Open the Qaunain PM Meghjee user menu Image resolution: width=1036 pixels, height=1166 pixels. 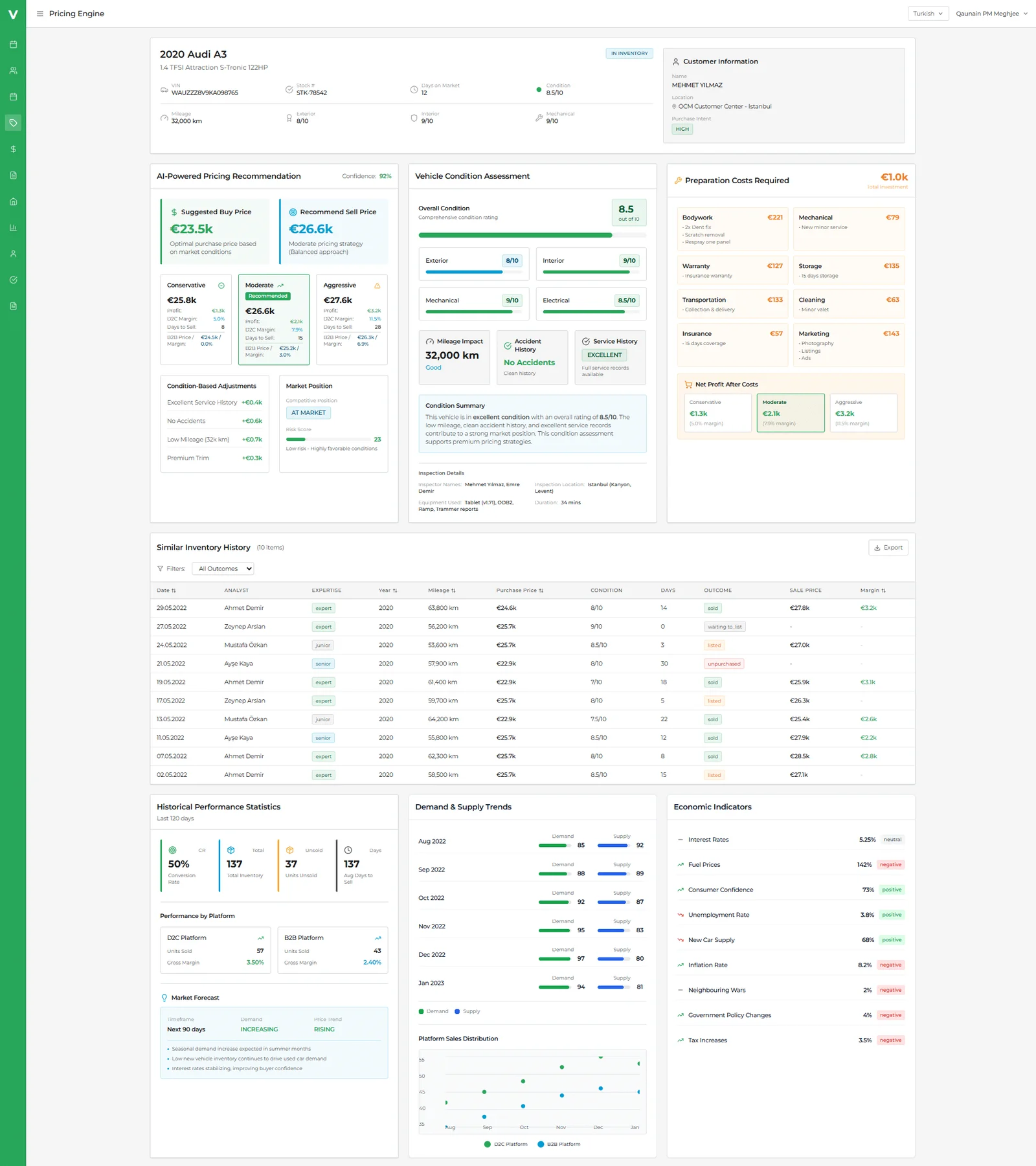(991, 14)
